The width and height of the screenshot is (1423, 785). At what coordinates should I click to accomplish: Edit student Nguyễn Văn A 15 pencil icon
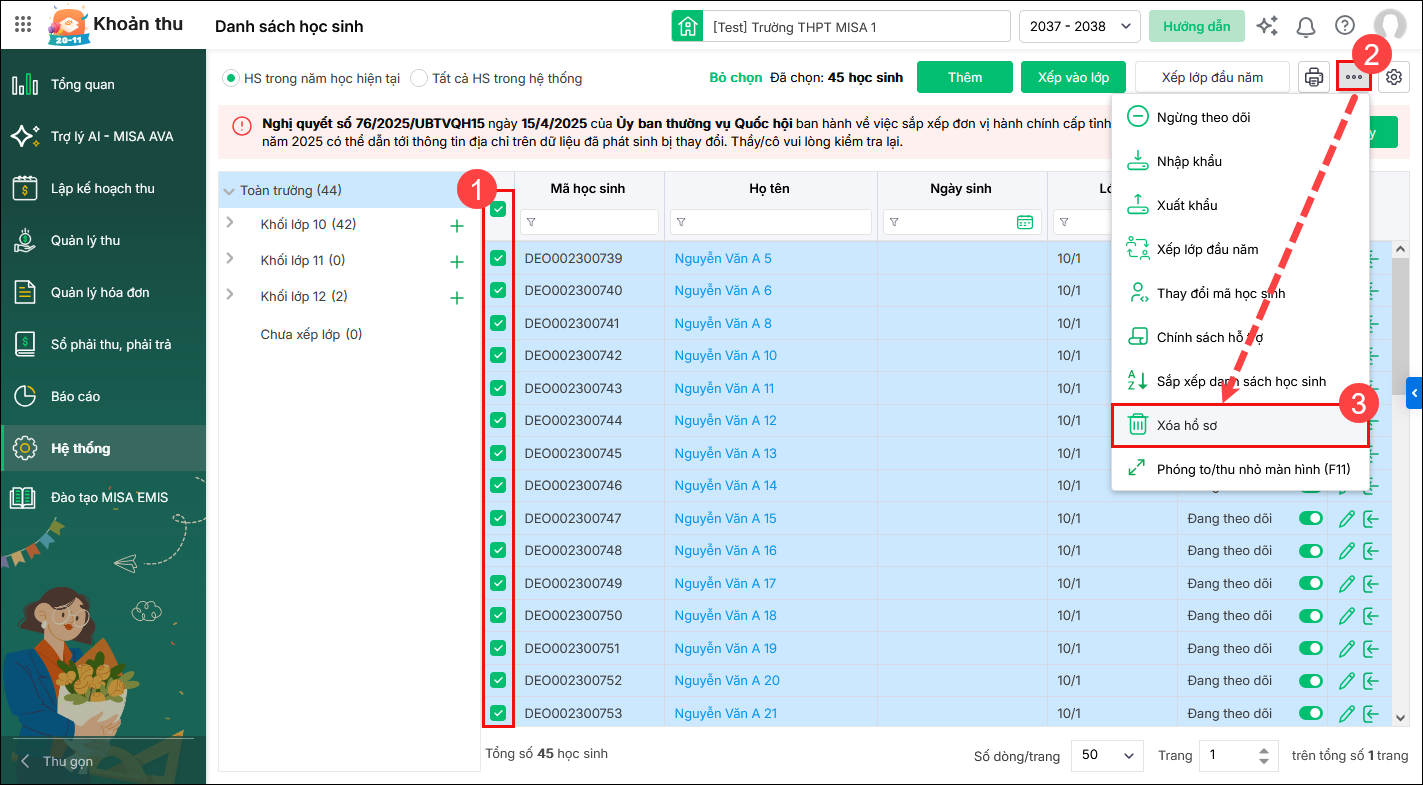pyautogui.click(x=1346, y=518)
